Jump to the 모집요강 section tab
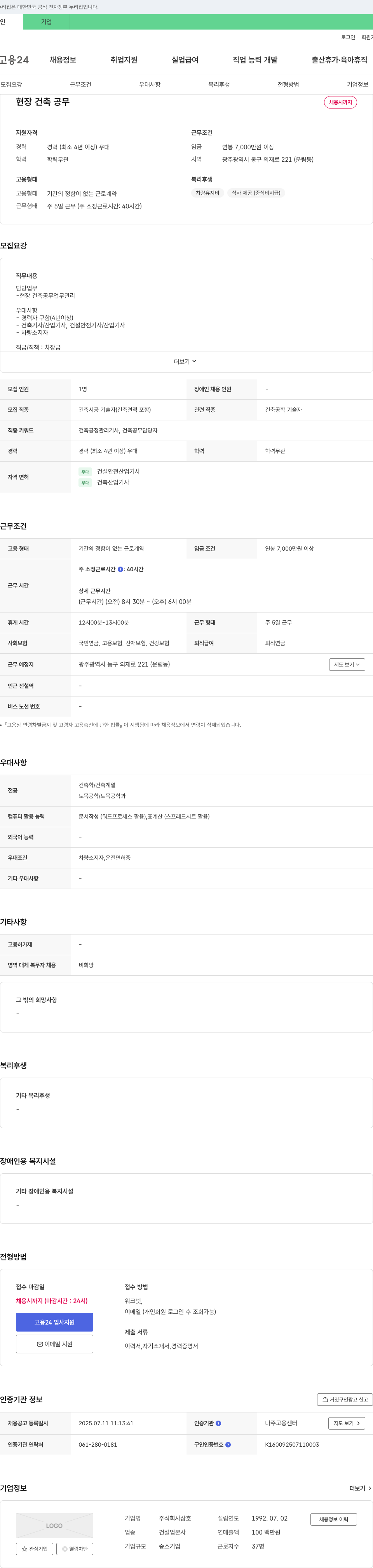Image resolution: width=373 pixels, height=1568 pixels. (11, 85)
